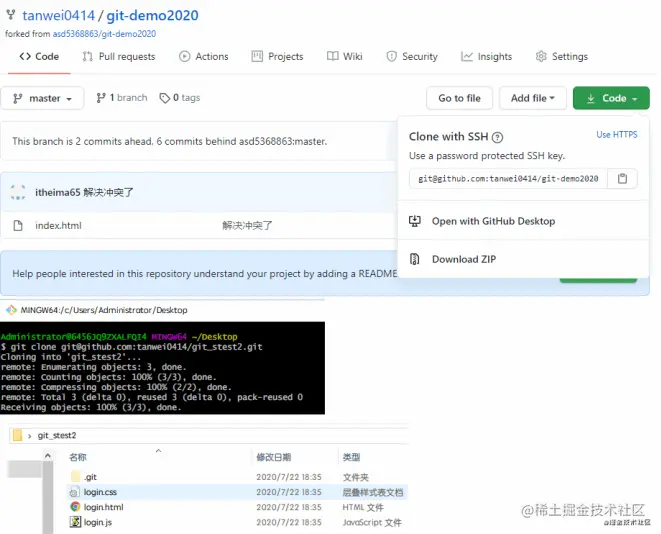Image resolution: width=661 pixels, height=534 pixels.
Task: Select the .git folder
Action: tap(90, 477)
